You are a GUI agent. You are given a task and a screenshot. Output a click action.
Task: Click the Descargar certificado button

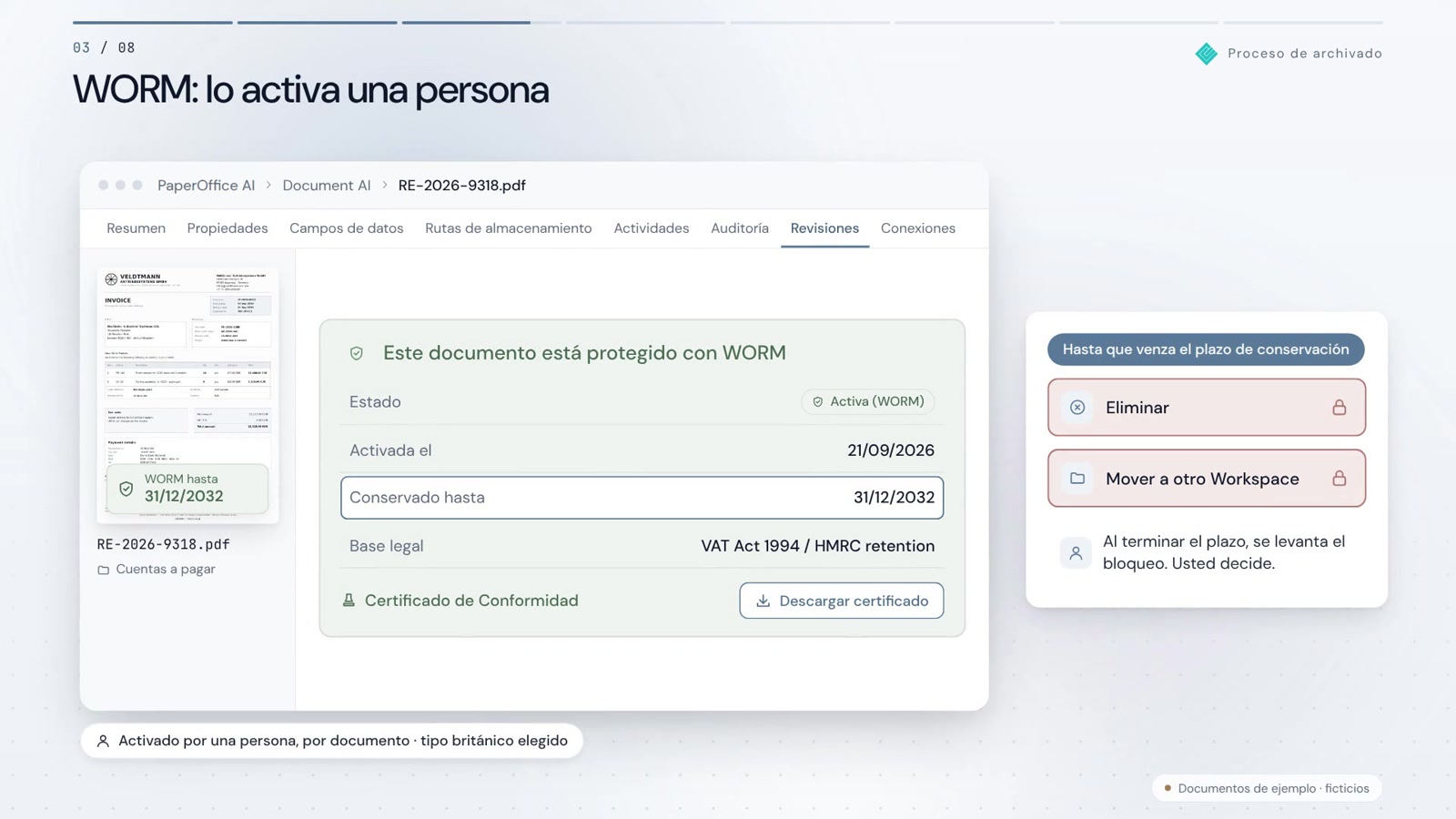pos(842,601)
